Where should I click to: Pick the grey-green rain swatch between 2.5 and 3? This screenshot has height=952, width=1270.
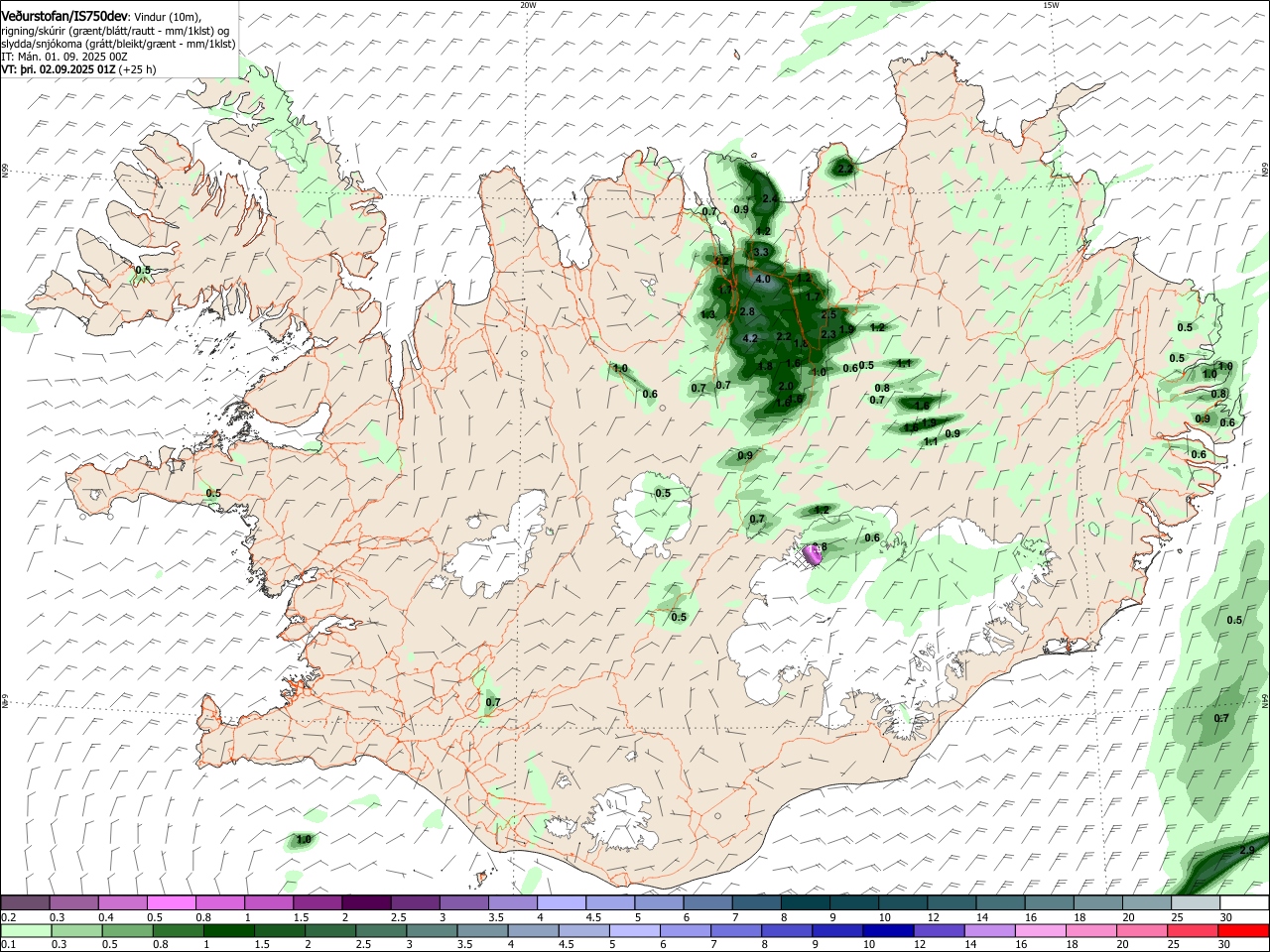[381, 931]
